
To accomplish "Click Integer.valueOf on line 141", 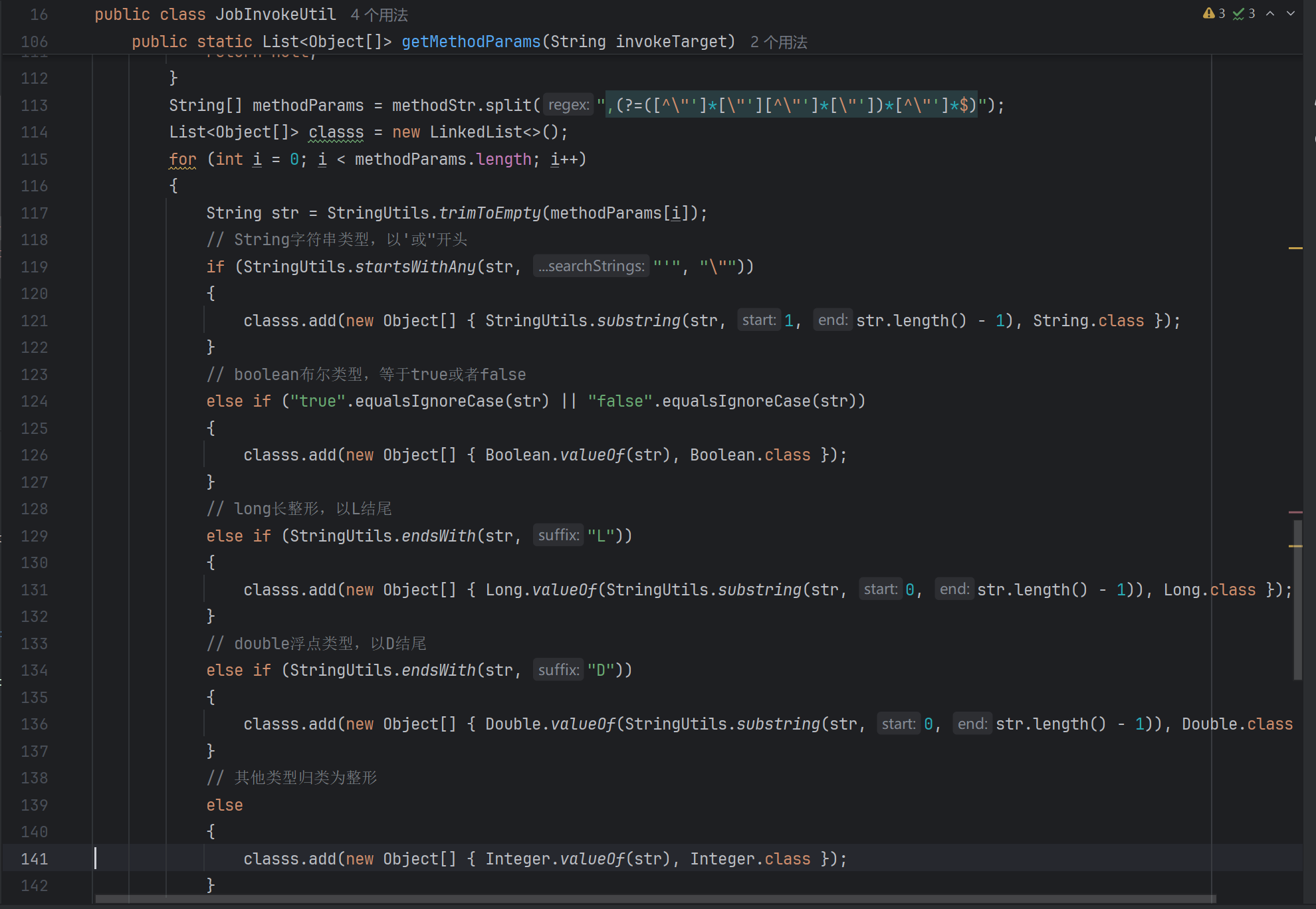I will pos(555,859).
